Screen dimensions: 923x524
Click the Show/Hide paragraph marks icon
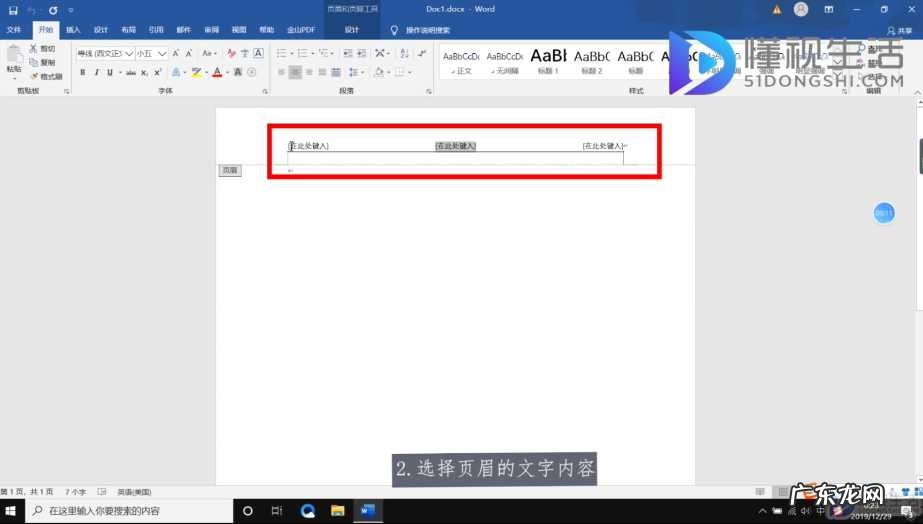coord(422,53)
